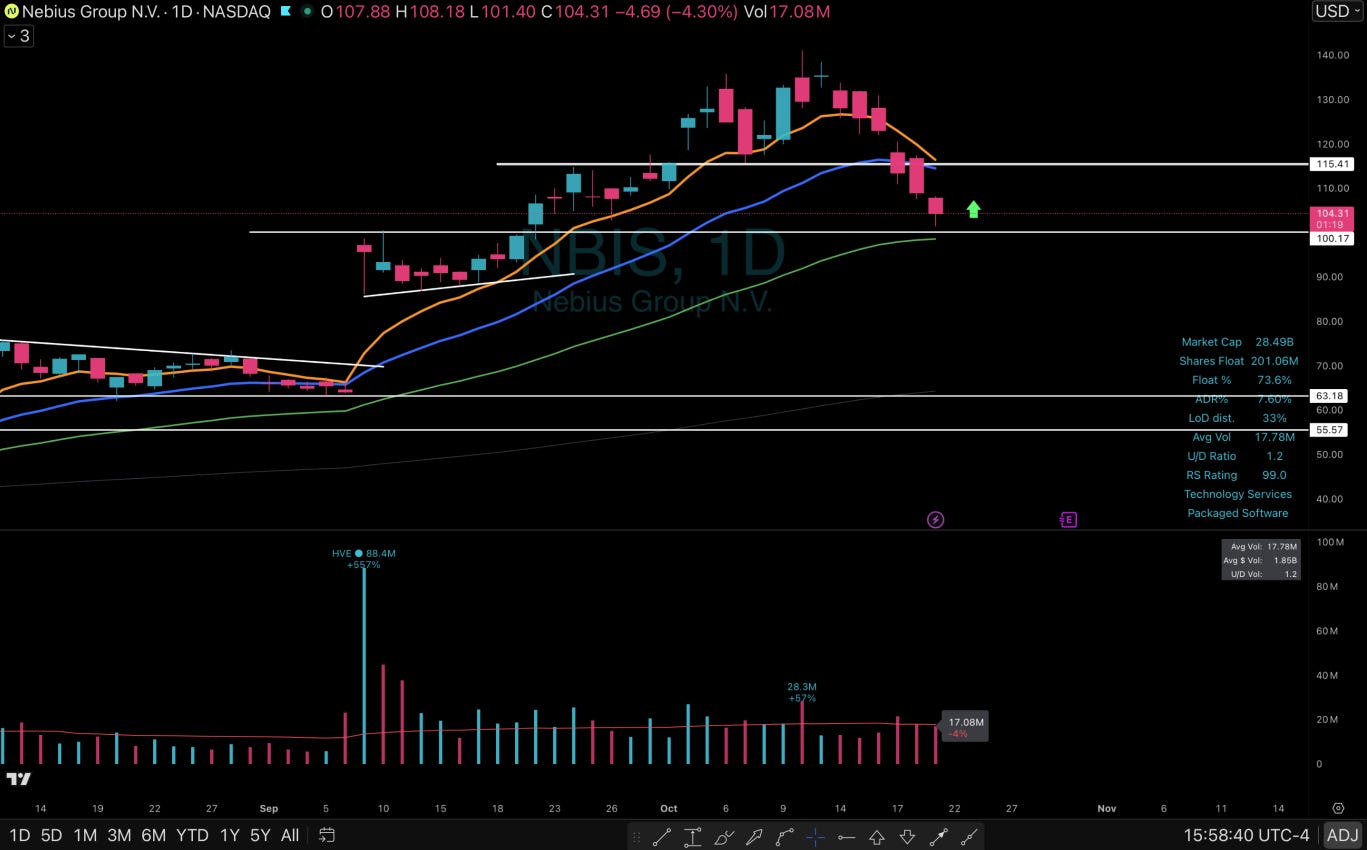Click the Shares Float 201.06M stat
This screenshot has height=850, width=1367.
click(x=1238, y=361)
